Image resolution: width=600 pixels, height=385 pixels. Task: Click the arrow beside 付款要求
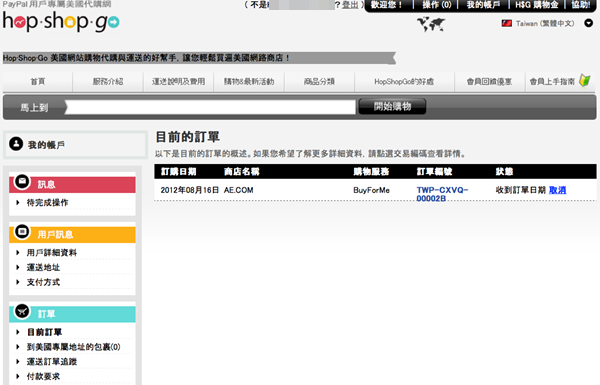[x=18, y=377]
